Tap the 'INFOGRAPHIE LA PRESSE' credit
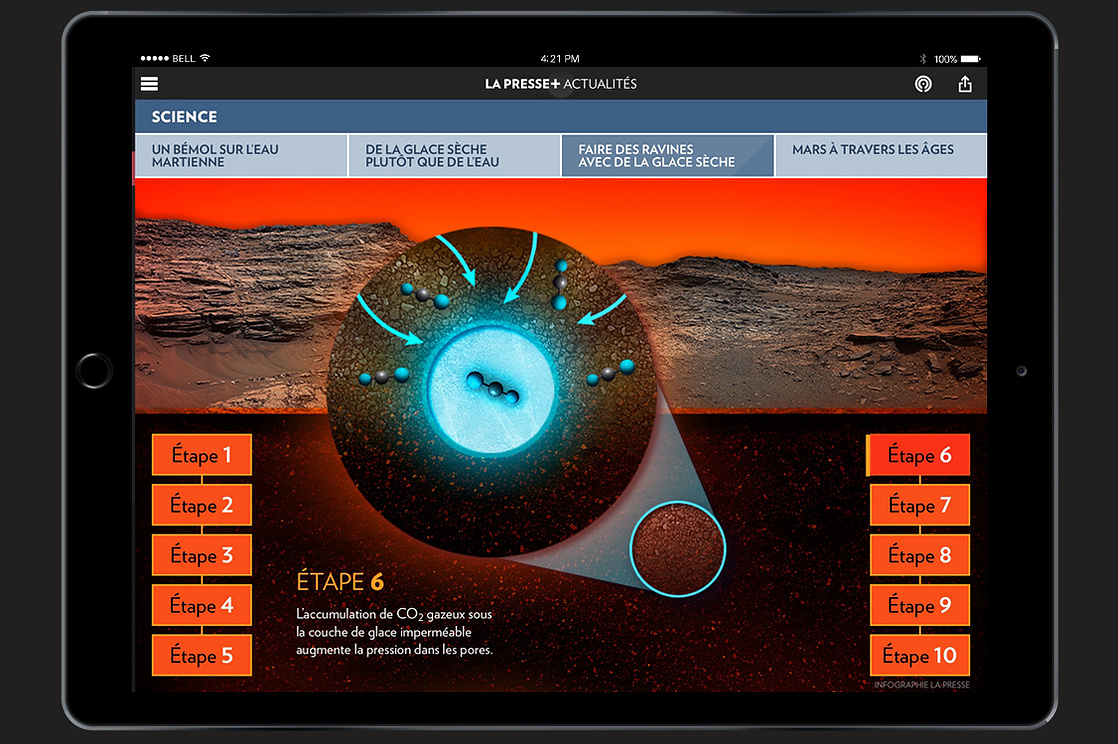 (922, 685)
